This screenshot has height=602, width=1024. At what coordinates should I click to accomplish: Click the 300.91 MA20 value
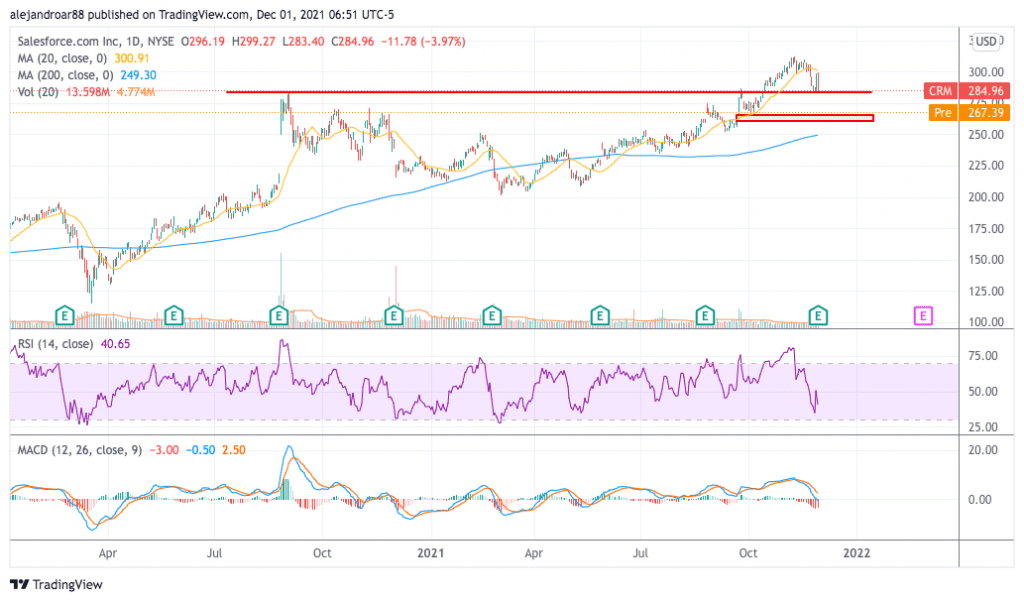point(132,58)
